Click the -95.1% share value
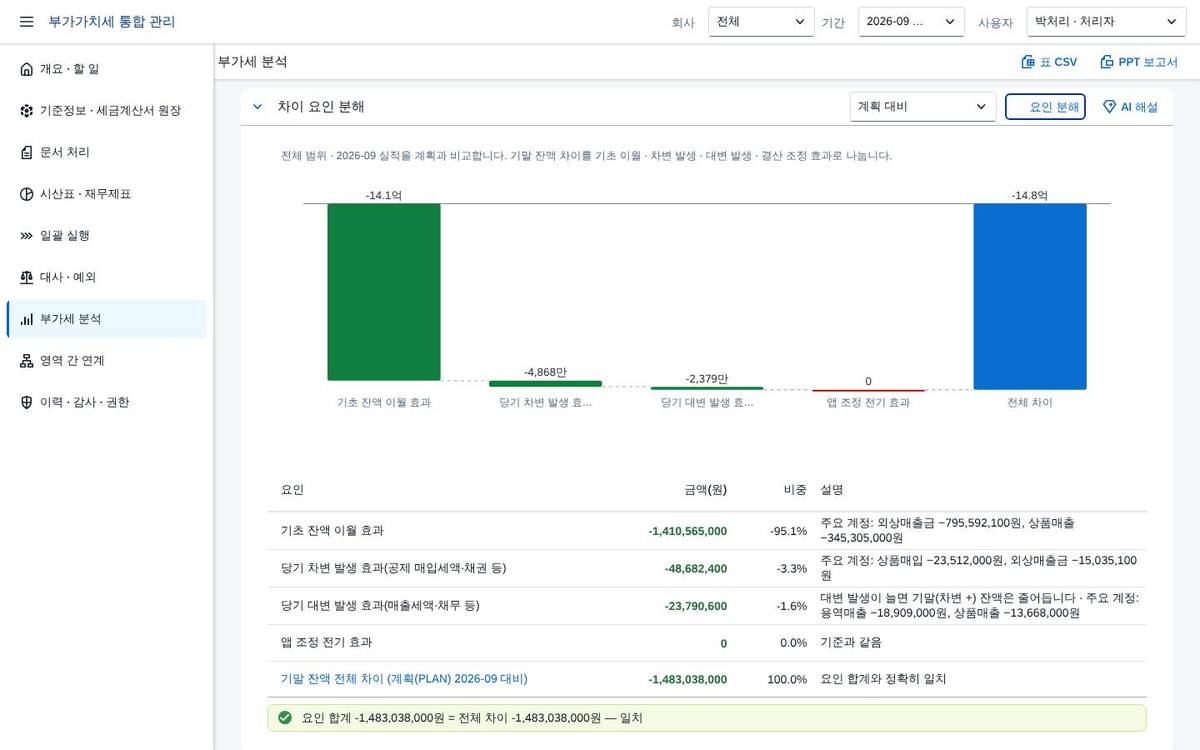Image resolution: width=1200 pixels, height=750 pixels. pos(788,531)
